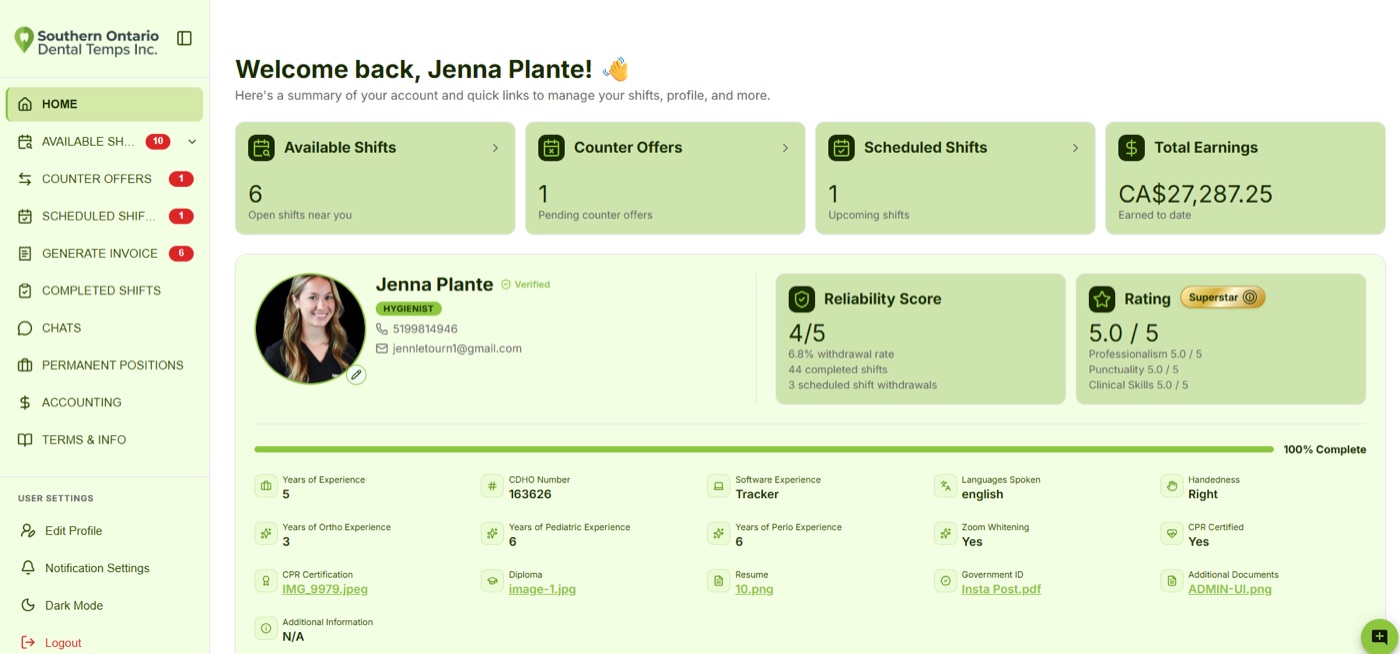Click the Reliability Score shield icon
1400x654 pixels.
pos(801,299)
